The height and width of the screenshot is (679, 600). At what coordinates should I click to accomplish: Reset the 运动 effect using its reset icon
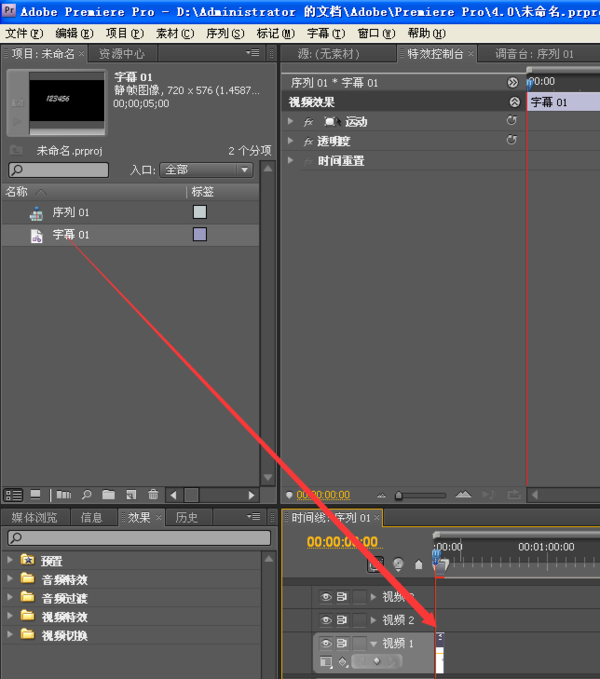tap(512, 121)
